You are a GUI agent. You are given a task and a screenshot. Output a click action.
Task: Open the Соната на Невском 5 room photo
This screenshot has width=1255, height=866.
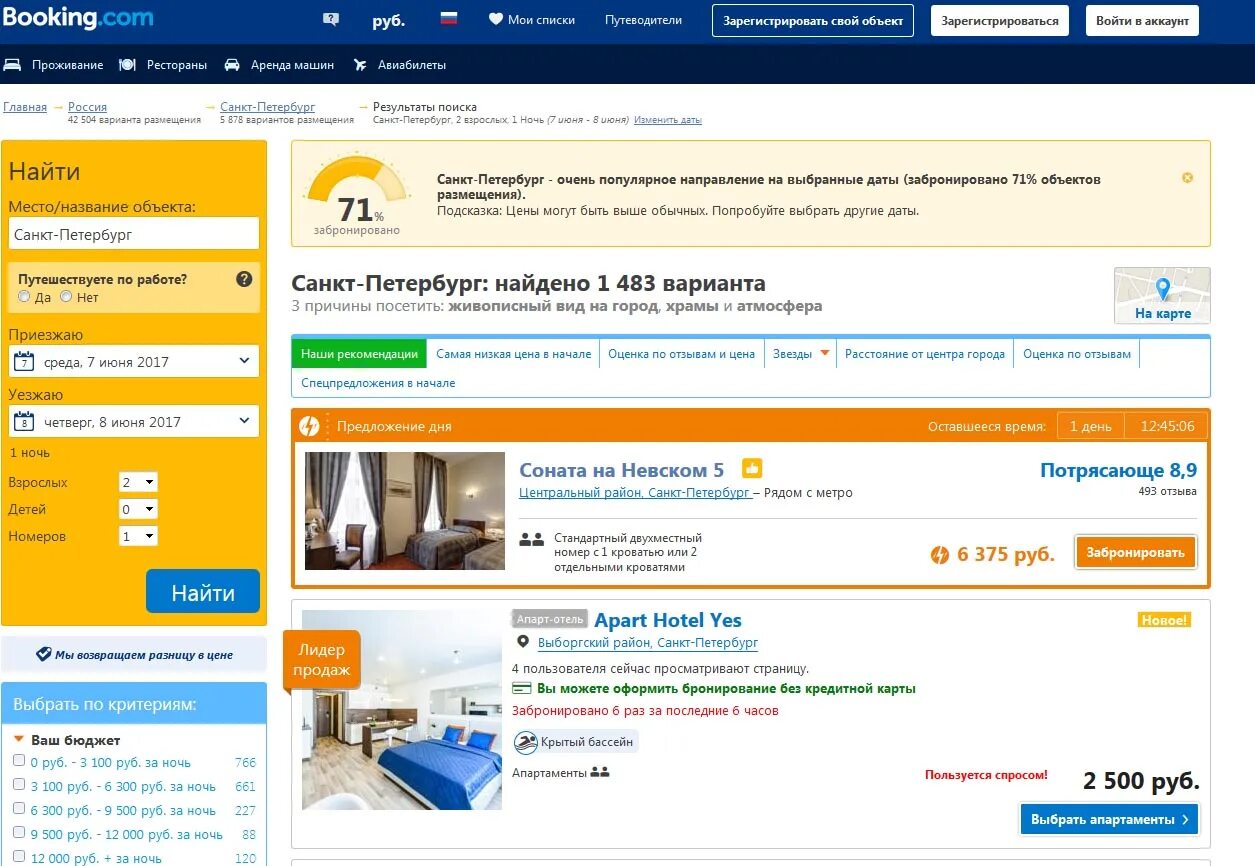[x=405, y=511]
